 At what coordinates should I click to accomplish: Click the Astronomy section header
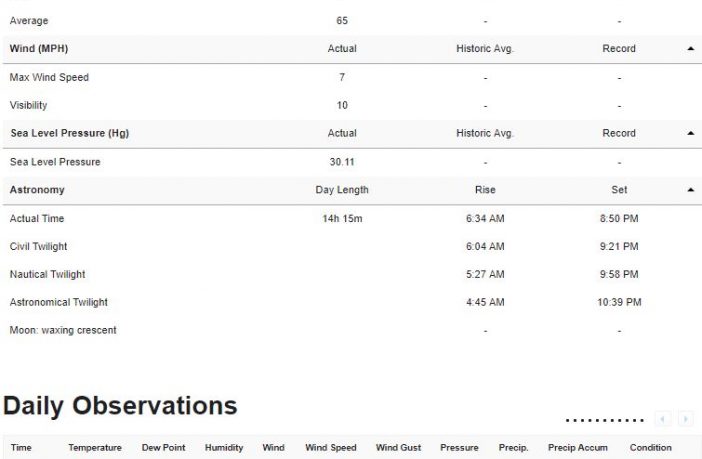[x=37, y=190]
